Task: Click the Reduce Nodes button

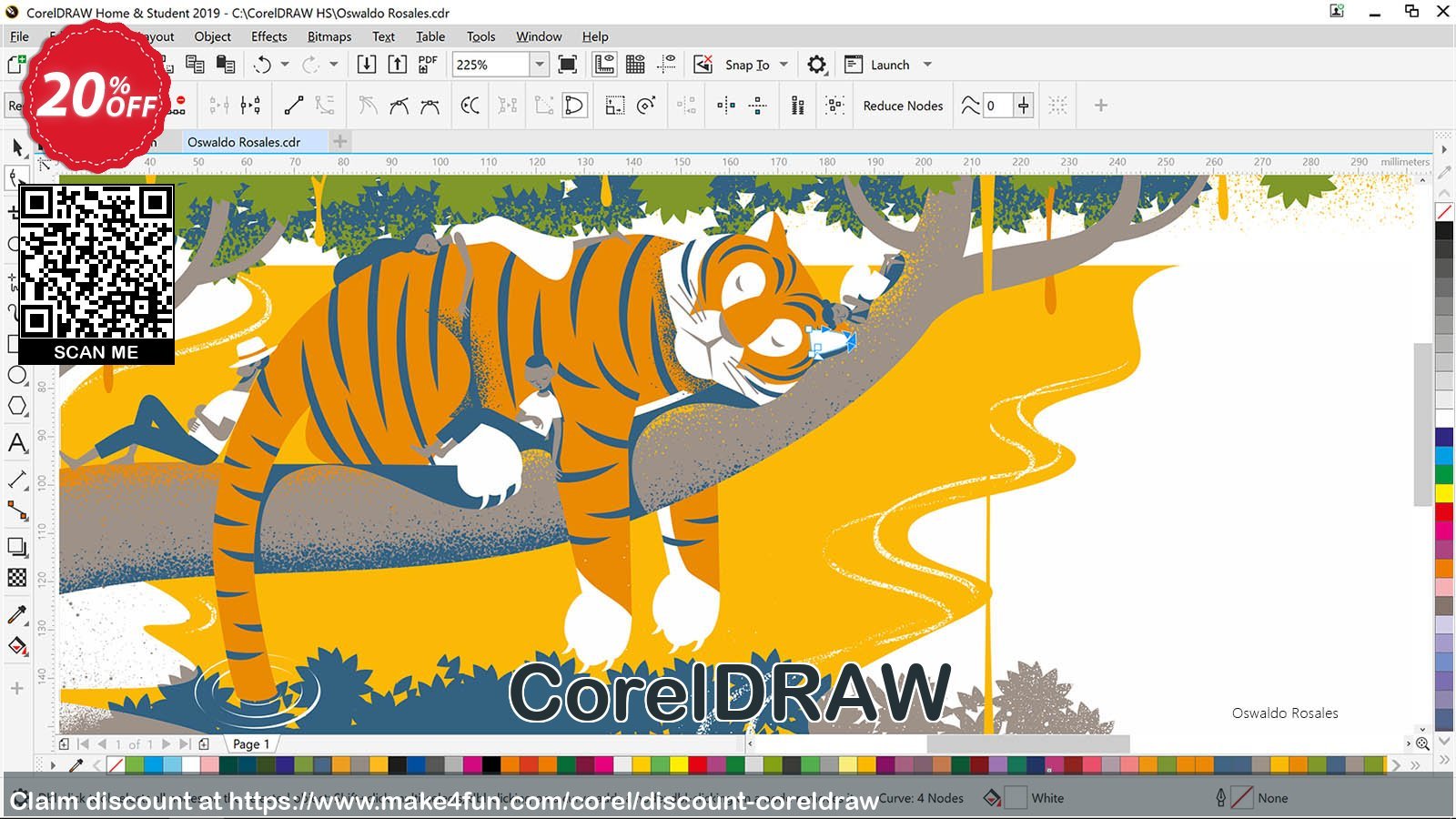Action: point(903,106)
